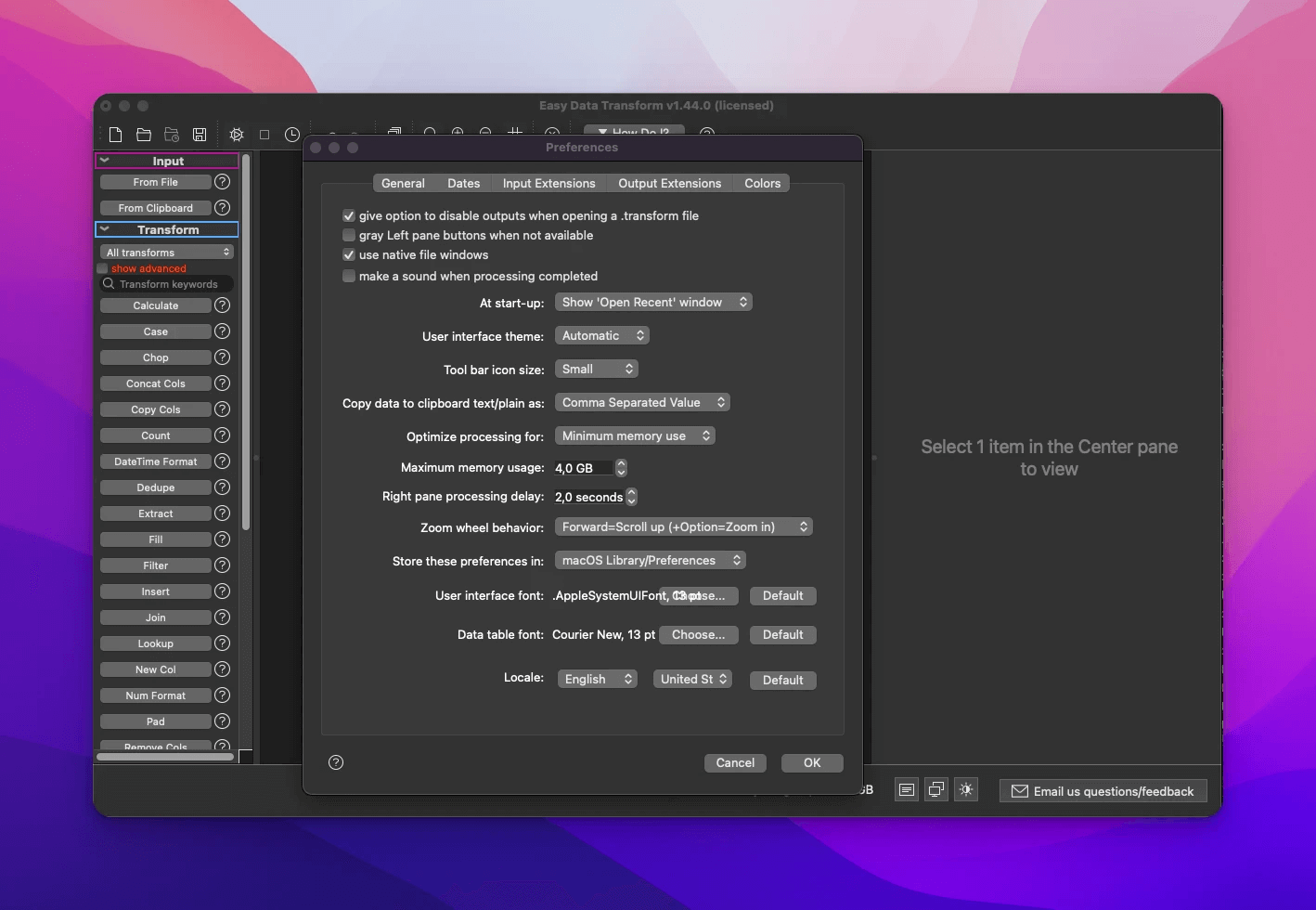The image size is (1316, 910).
Task: Uncheck 'use native file windows'
Action: coord(349,255)
